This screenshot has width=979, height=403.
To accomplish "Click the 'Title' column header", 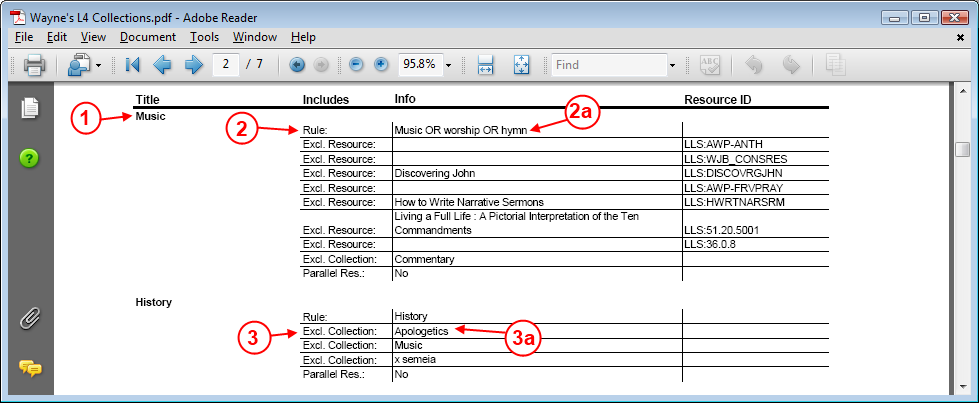I will click(x=147, y=99).
